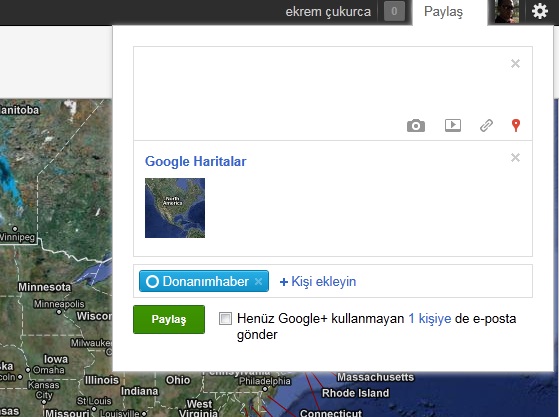
Task: Open the 1 kişiye link
Action: pyautogui.click(x=430, y=319)
